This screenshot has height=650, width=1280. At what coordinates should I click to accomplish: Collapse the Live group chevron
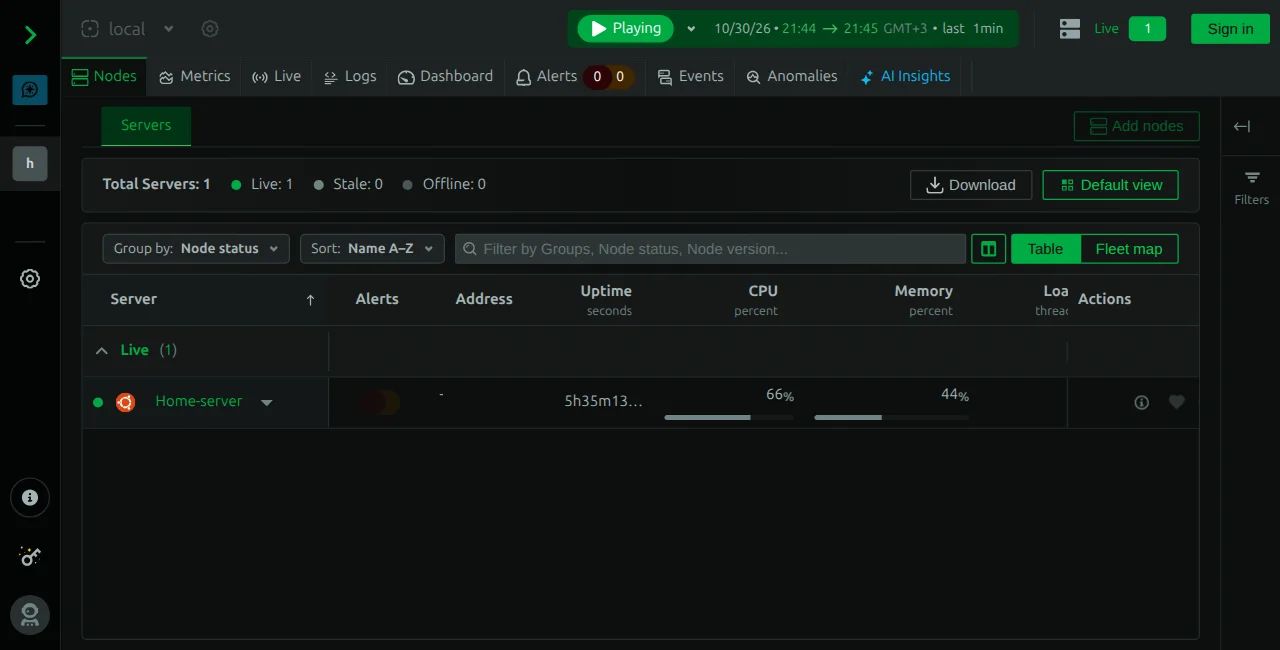coord(101,351)
